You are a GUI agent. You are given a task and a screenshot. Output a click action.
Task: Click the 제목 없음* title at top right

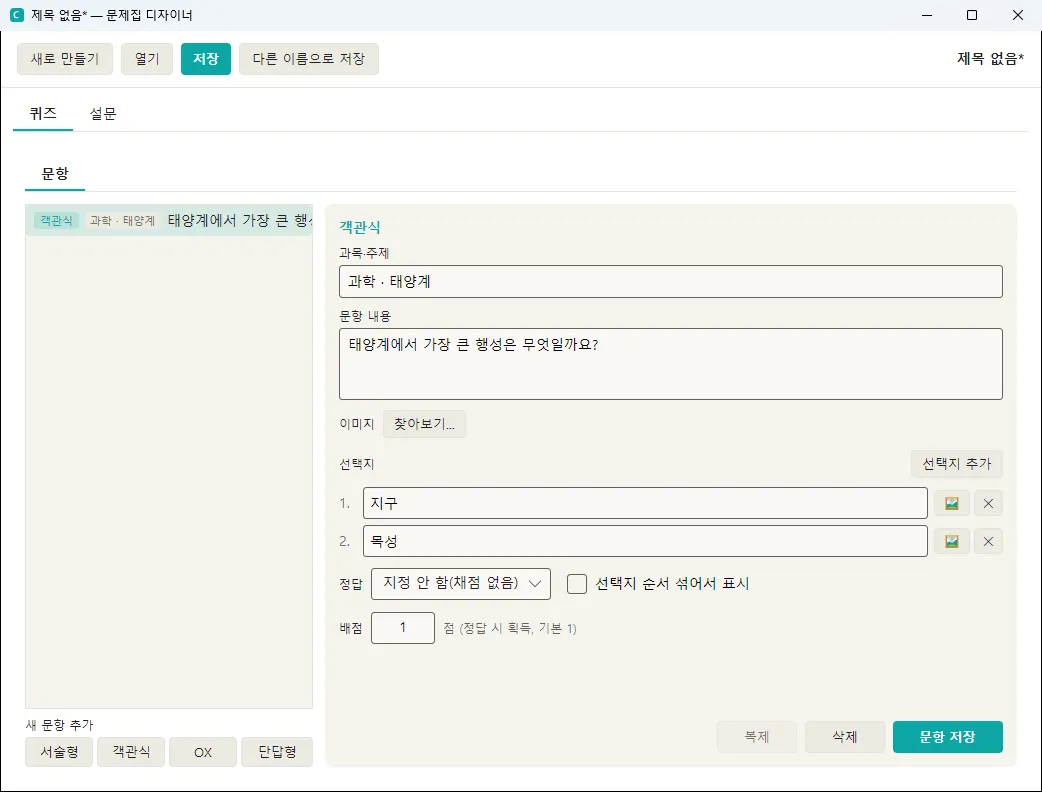coord(990,58)
